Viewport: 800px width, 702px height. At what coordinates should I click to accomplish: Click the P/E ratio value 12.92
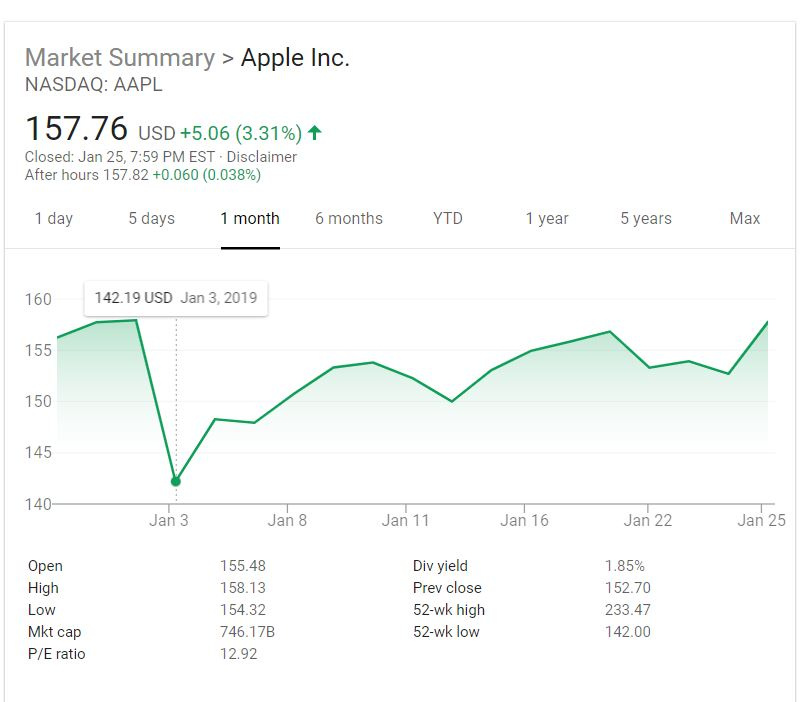click(239, 654)
